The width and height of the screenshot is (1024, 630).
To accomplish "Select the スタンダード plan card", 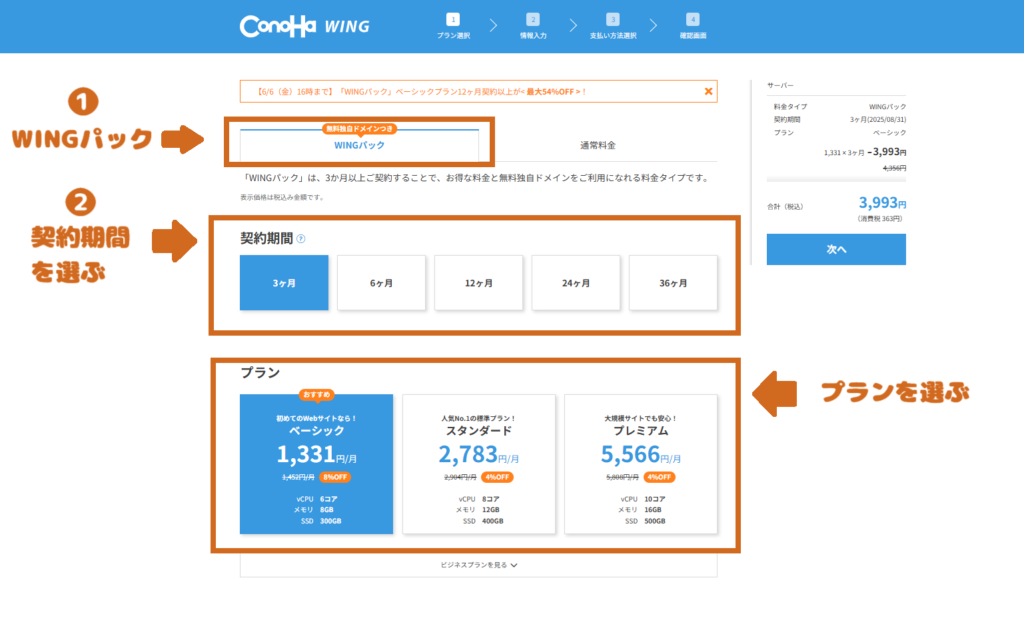I will coord(479,464).
